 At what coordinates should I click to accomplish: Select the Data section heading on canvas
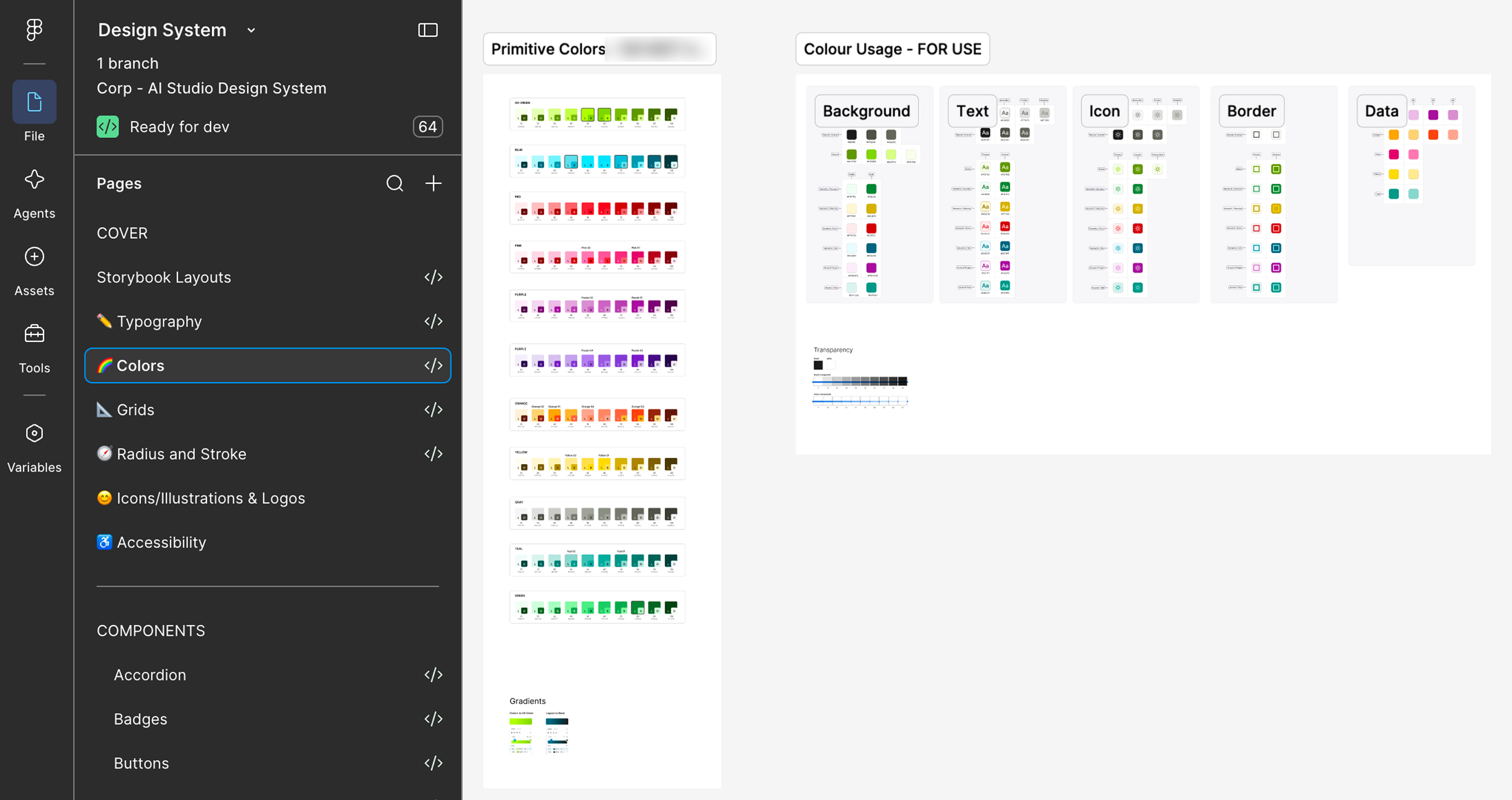click(1381, 111)
